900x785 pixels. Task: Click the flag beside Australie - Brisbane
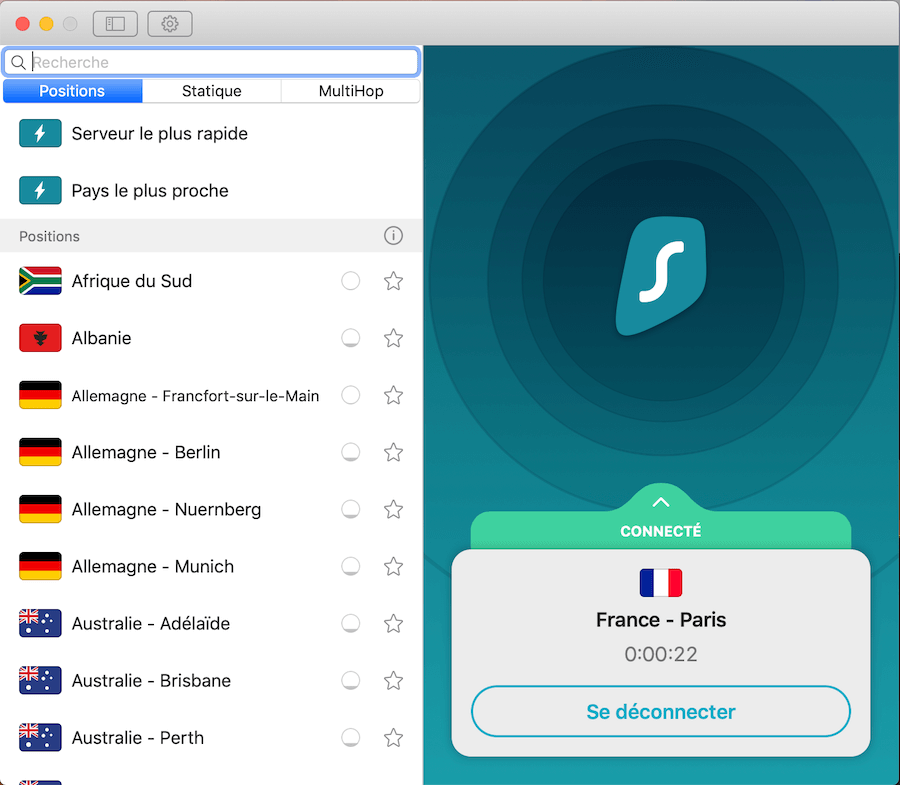tap(40, 681)
